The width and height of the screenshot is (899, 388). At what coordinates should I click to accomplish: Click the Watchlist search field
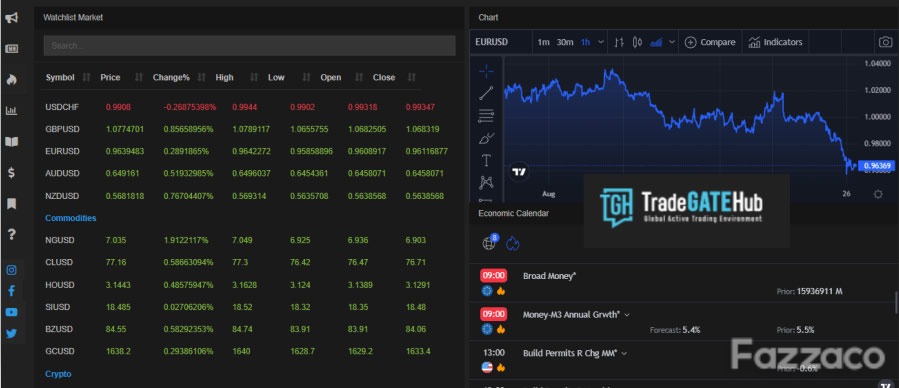(x=249, y=46)
